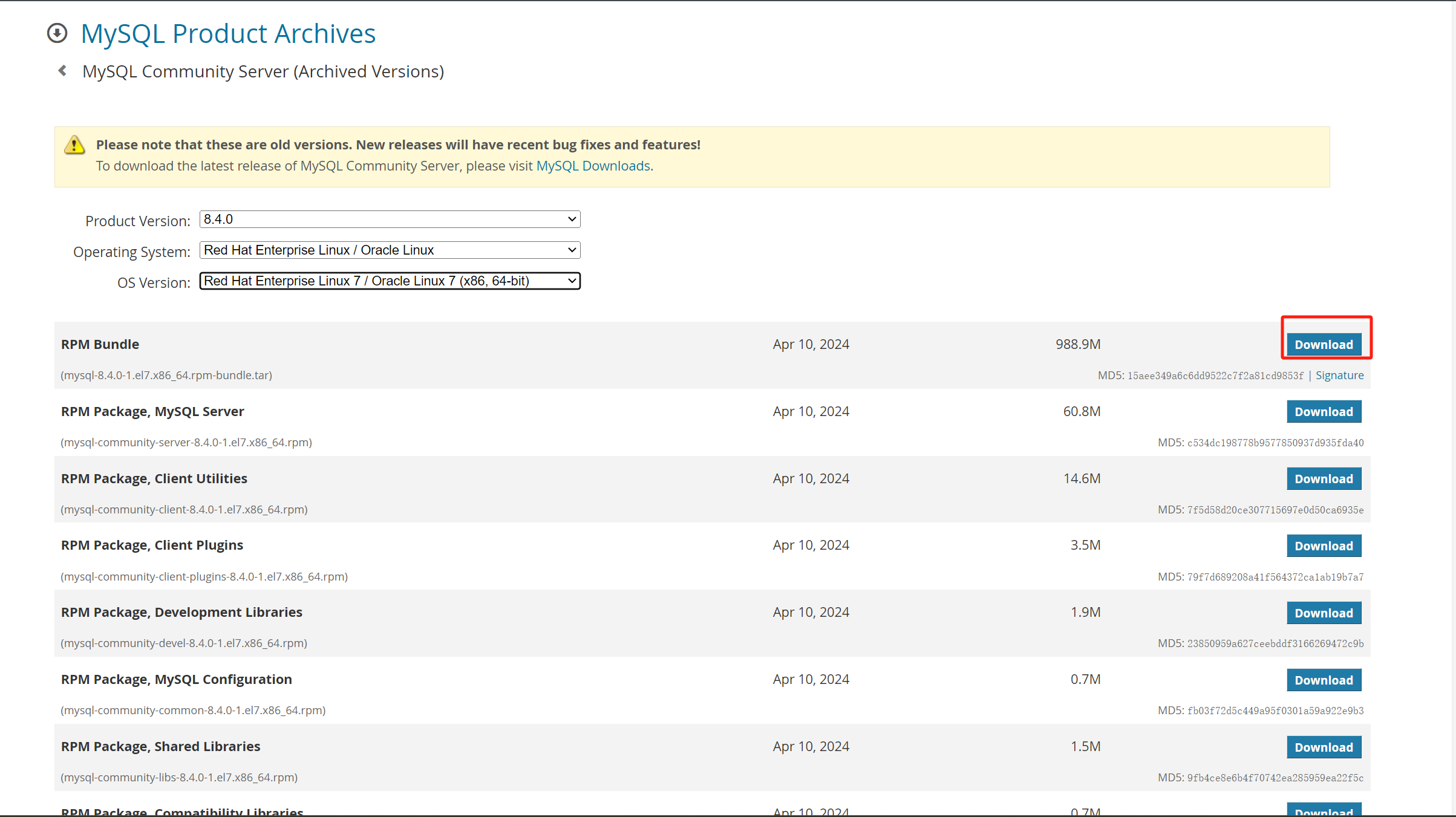Click the 988.9M size value
The height and width of the screenshot is (817, 1456).
click(1078, 344)
